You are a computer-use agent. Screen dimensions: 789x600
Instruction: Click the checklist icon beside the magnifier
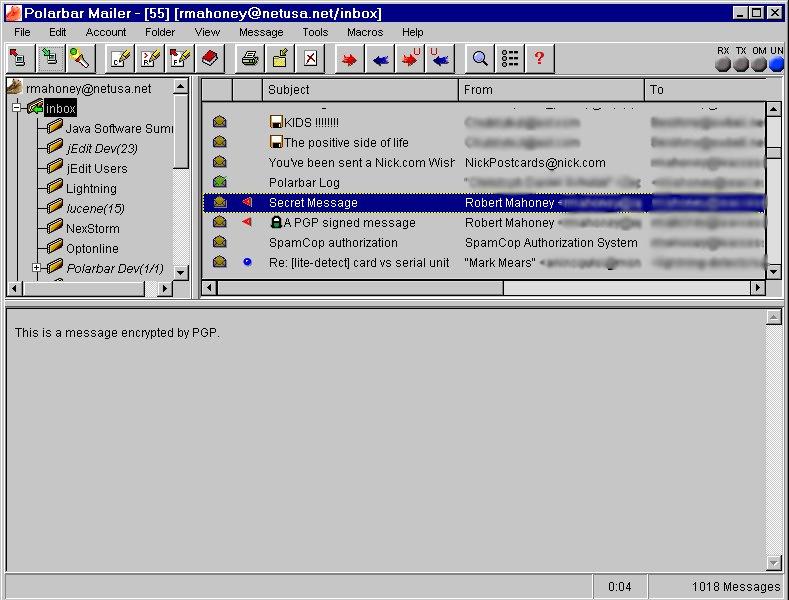coord(510,59)
